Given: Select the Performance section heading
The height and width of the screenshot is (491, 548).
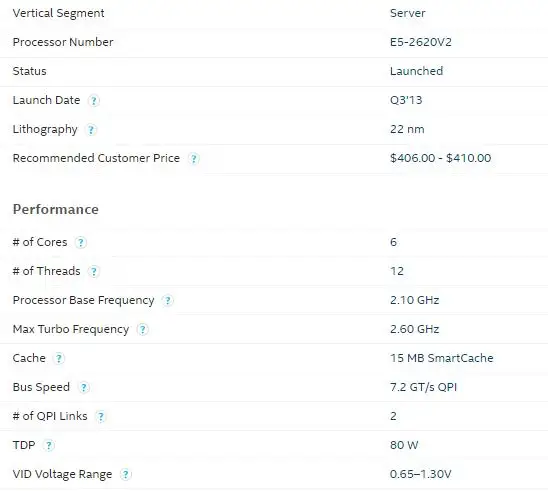Looking at the screenshot, I should (56, 209).
